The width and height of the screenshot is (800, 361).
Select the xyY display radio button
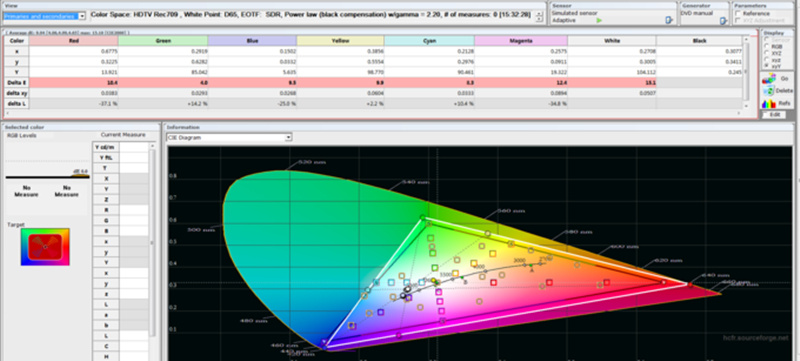[x=767, y=66]
